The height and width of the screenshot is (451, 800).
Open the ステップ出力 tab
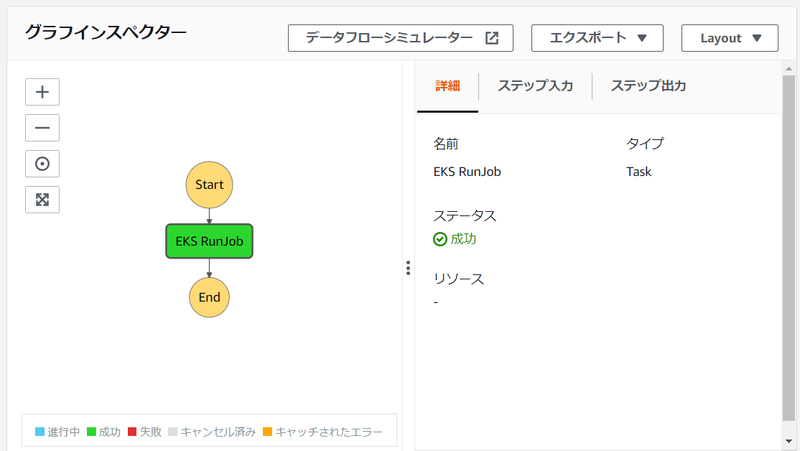point(648,86)
